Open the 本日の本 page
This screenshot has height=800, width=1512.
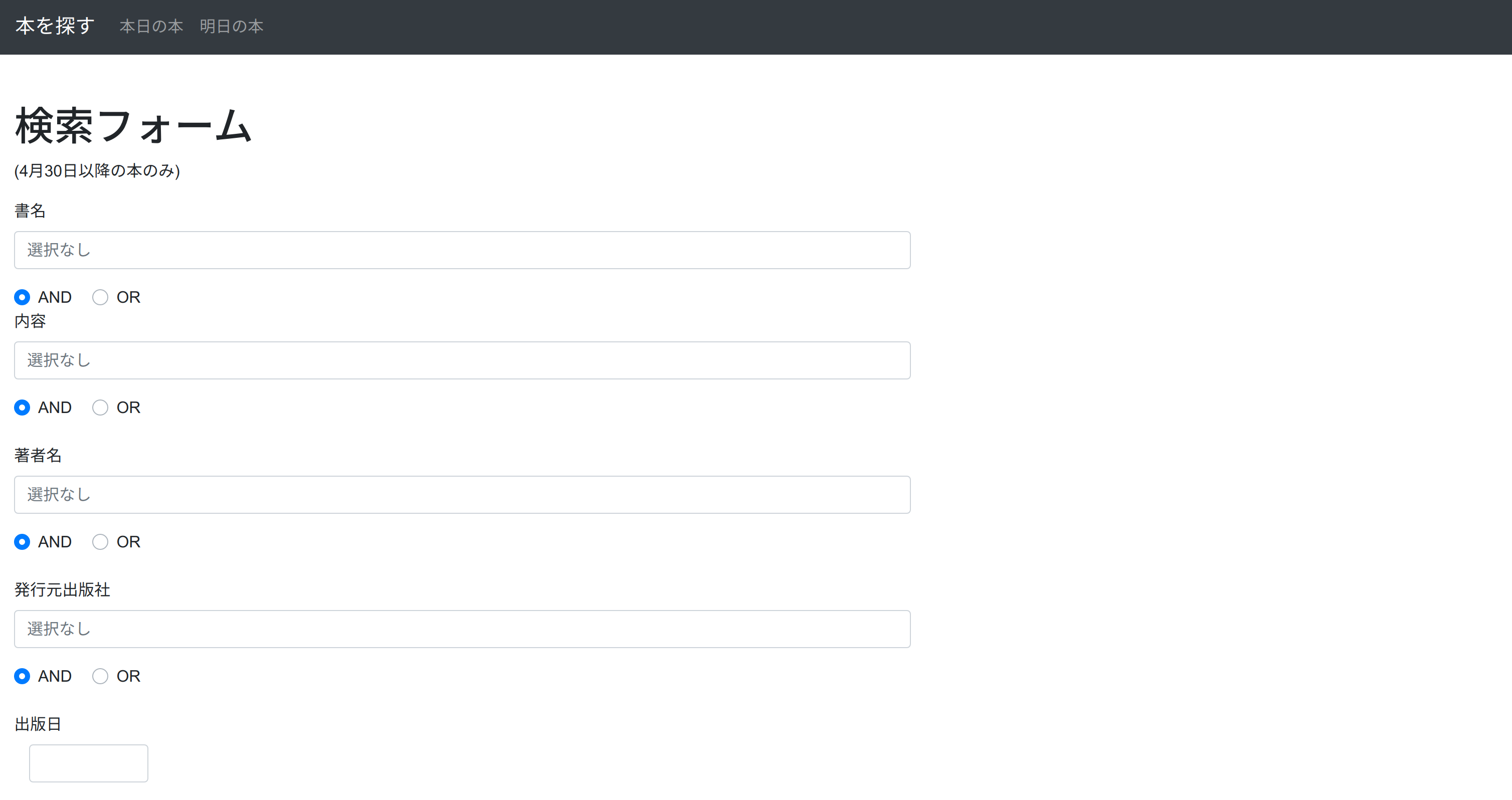click(x=151, y=27)
